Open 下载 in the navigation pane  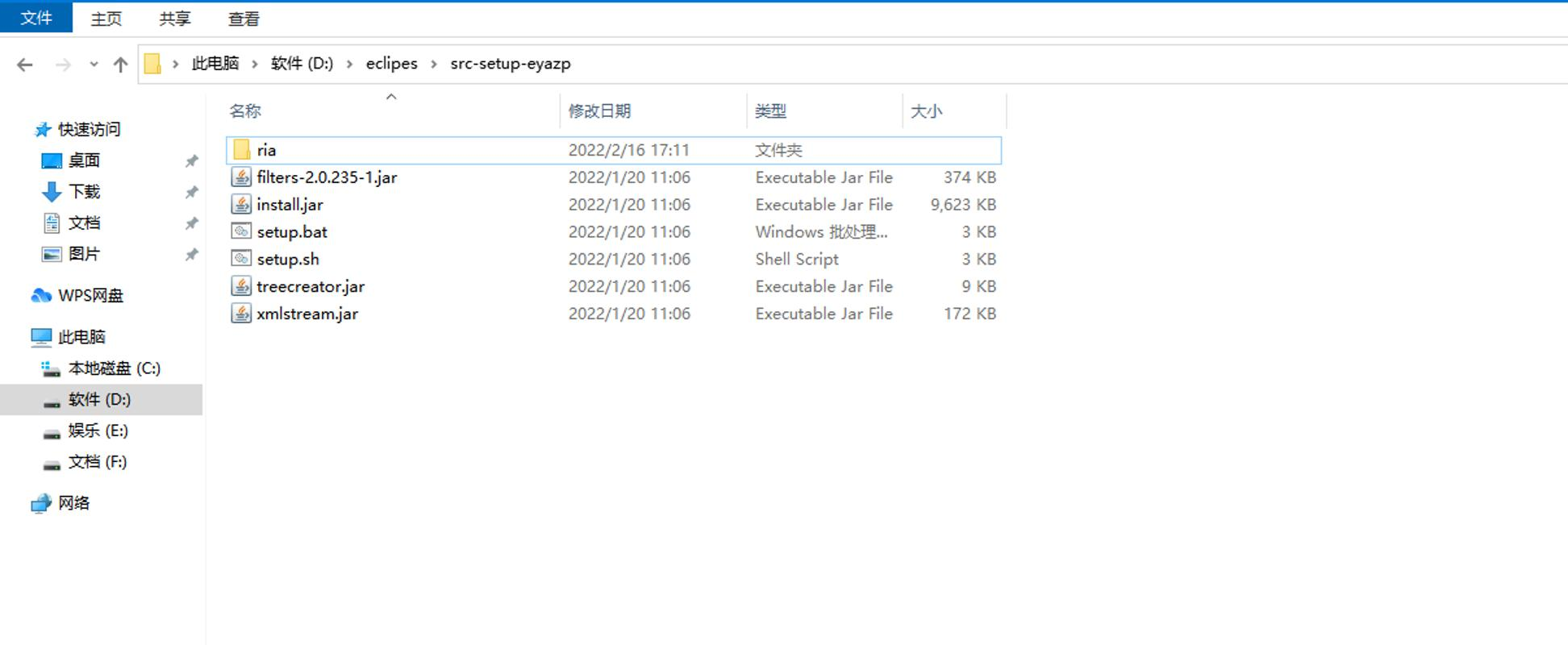[x=84, y=192]
